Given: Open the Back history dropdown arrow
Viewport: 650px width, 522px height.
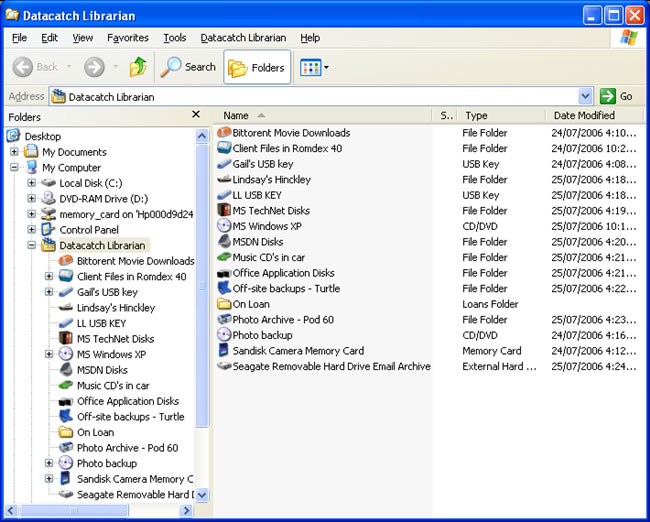Looking at the screenshot, I should coord(69,67).
